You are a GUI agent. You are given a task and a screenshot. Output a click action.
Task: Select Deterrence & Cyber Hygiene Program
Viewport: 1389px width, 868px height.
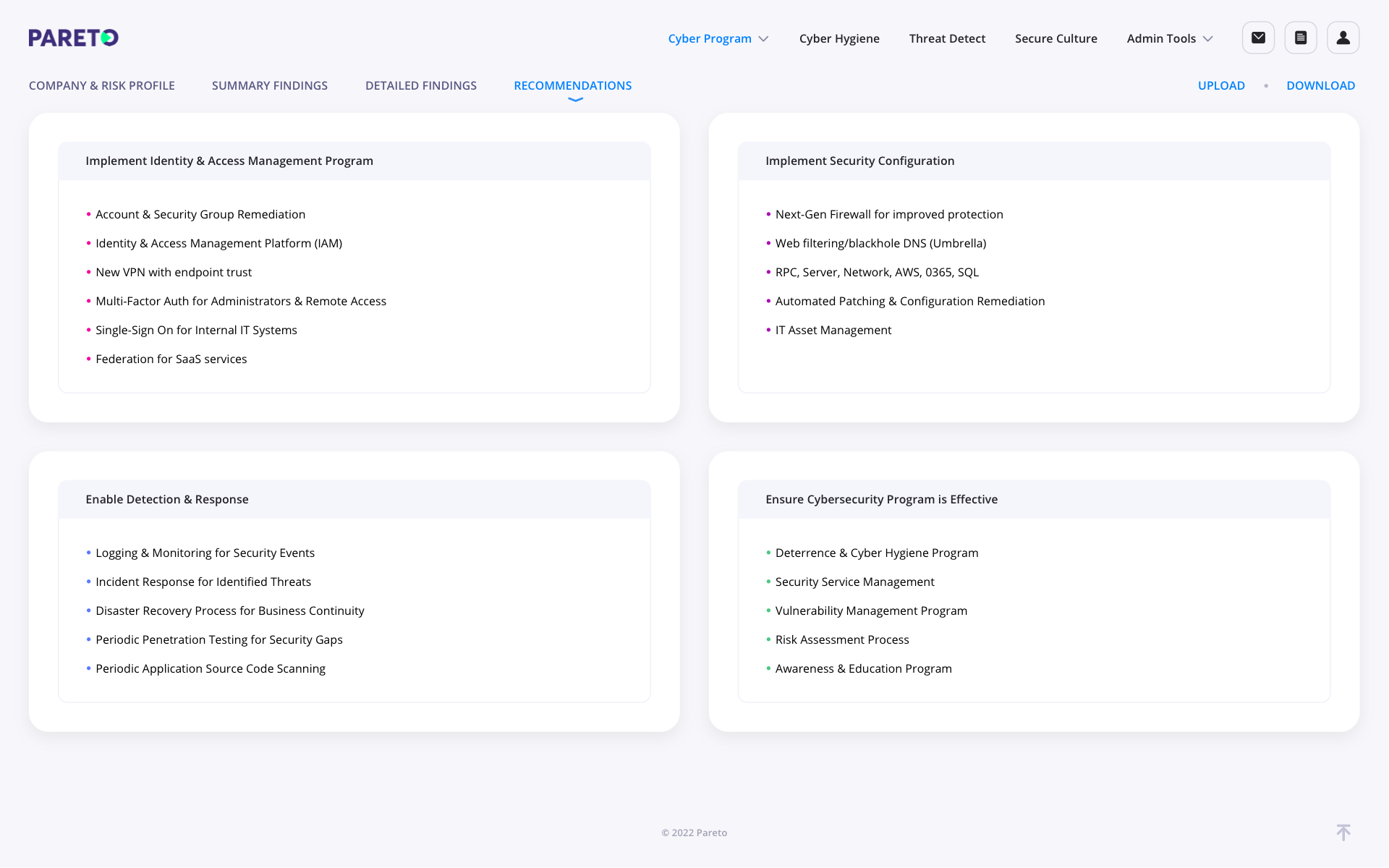click(877, 553)
